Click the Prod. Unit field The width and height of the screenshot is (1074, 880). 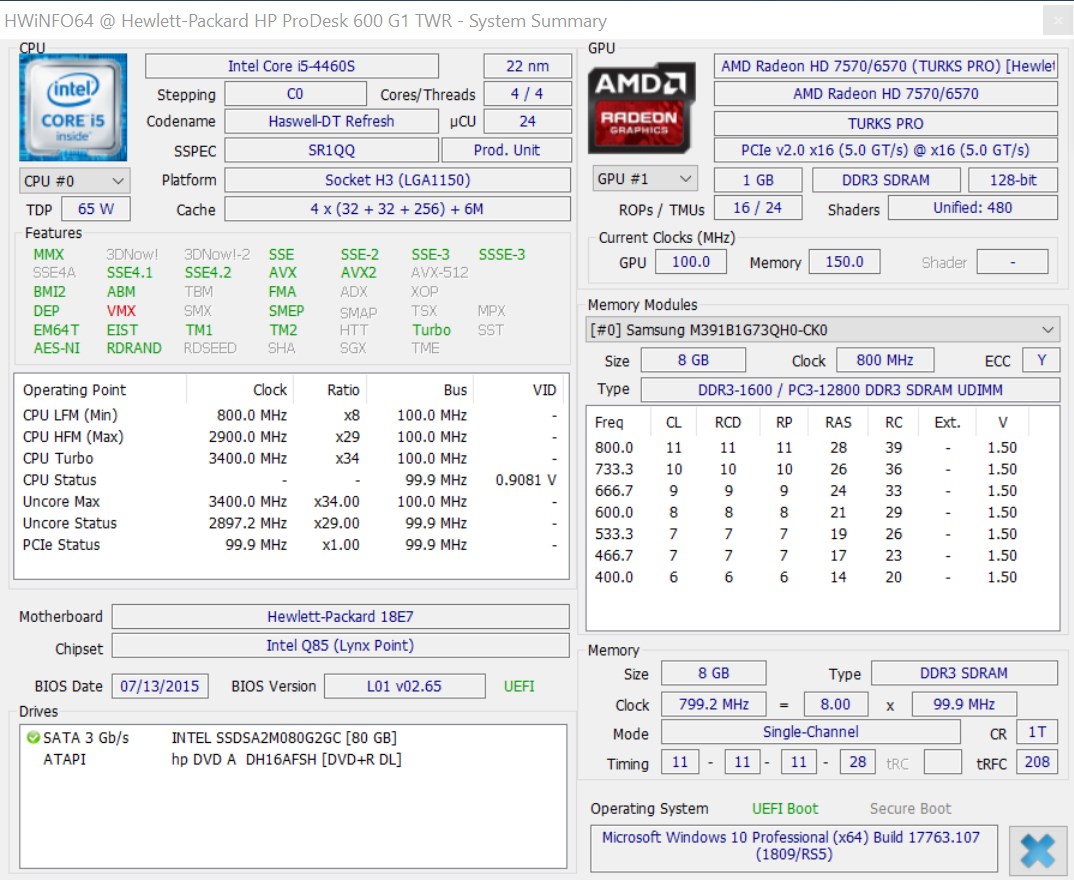[507, 150]
